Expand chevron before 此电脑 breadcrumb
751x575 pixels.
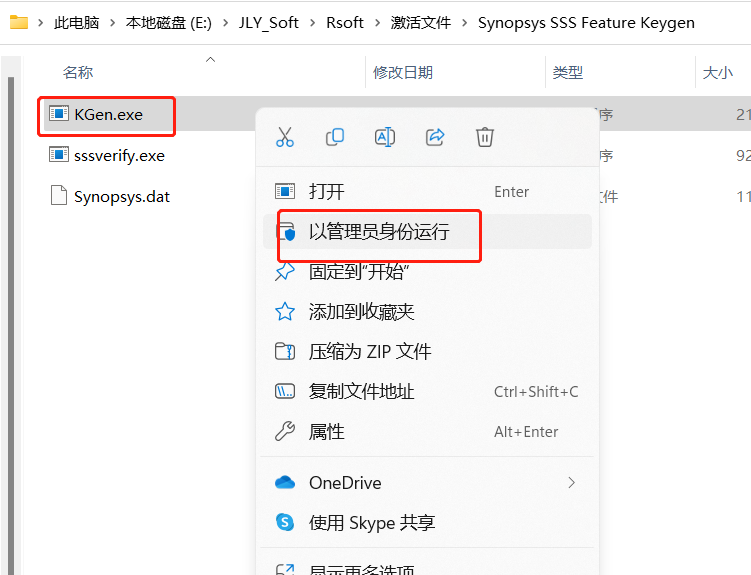click(41, 23)
